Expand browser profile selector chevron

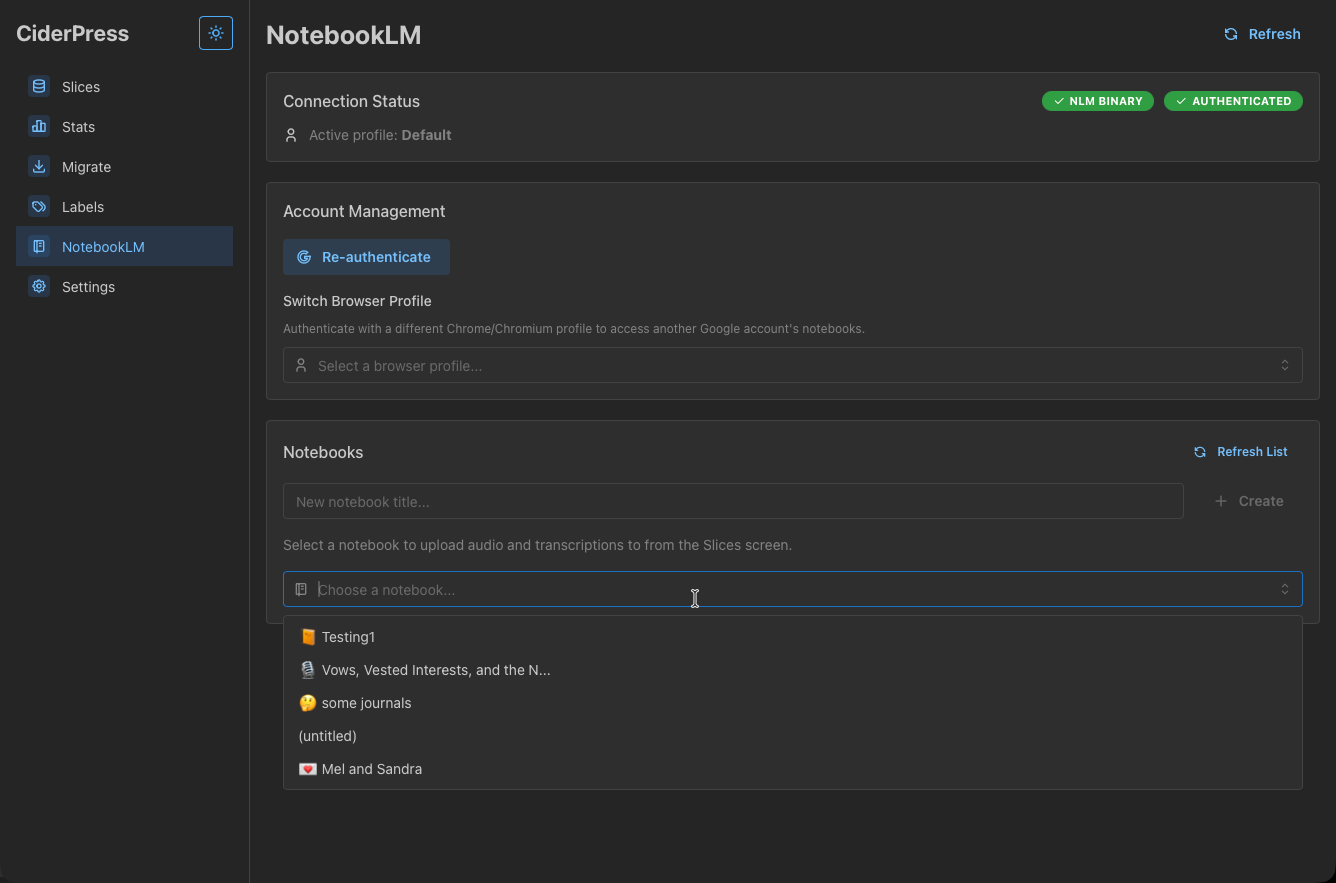[x=1285, y=366]
